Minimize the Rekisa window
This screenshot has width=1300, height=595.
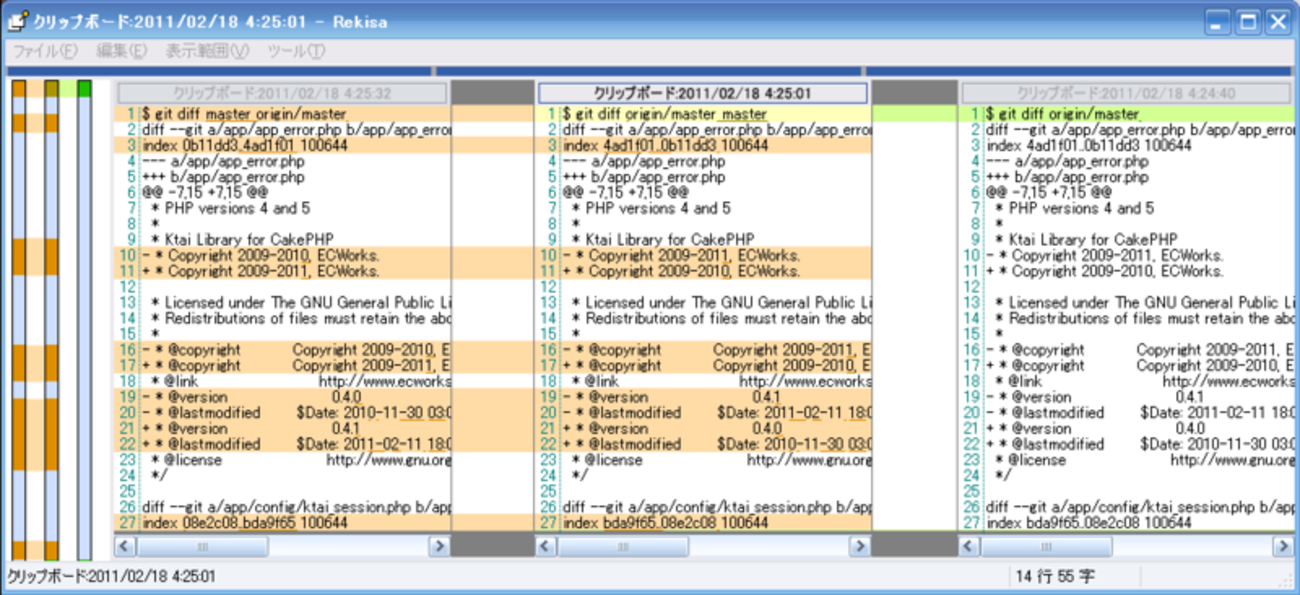coord(1217,21)
